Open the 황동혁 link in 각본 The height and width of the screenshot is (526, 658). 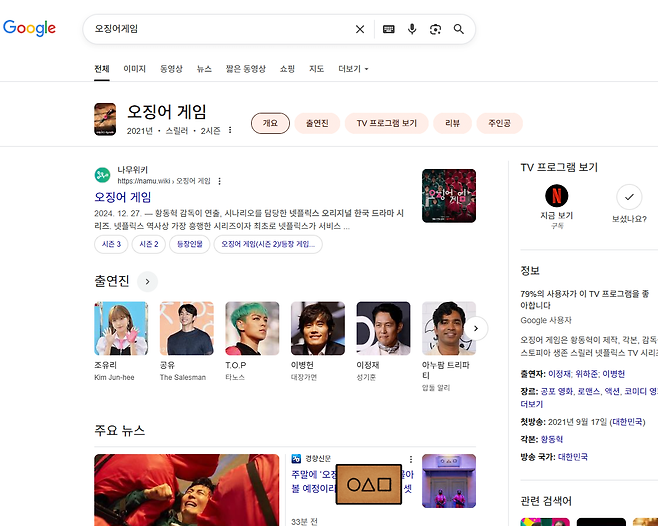551,439
